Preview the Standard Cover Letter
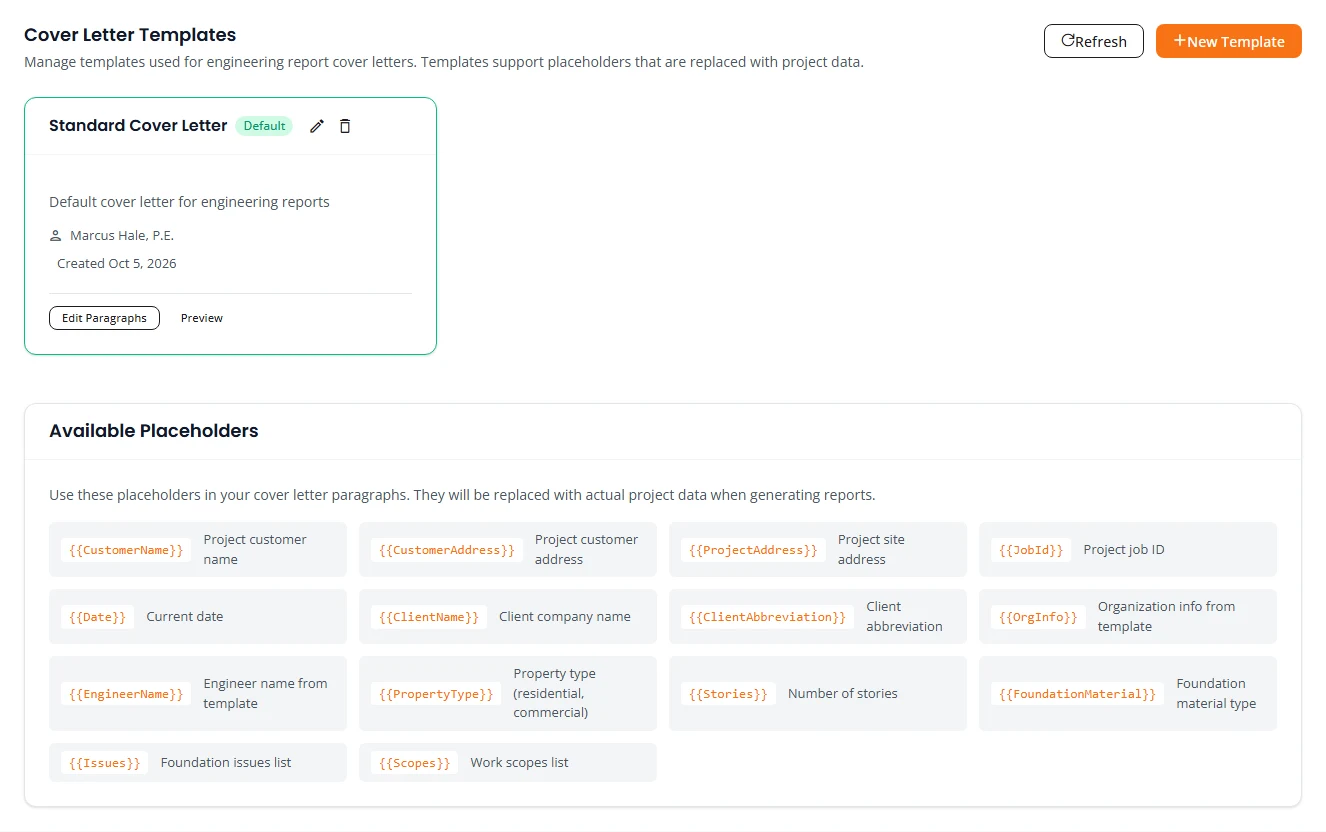The height and width of the screenshot is (832, 1326). point(202,318)
